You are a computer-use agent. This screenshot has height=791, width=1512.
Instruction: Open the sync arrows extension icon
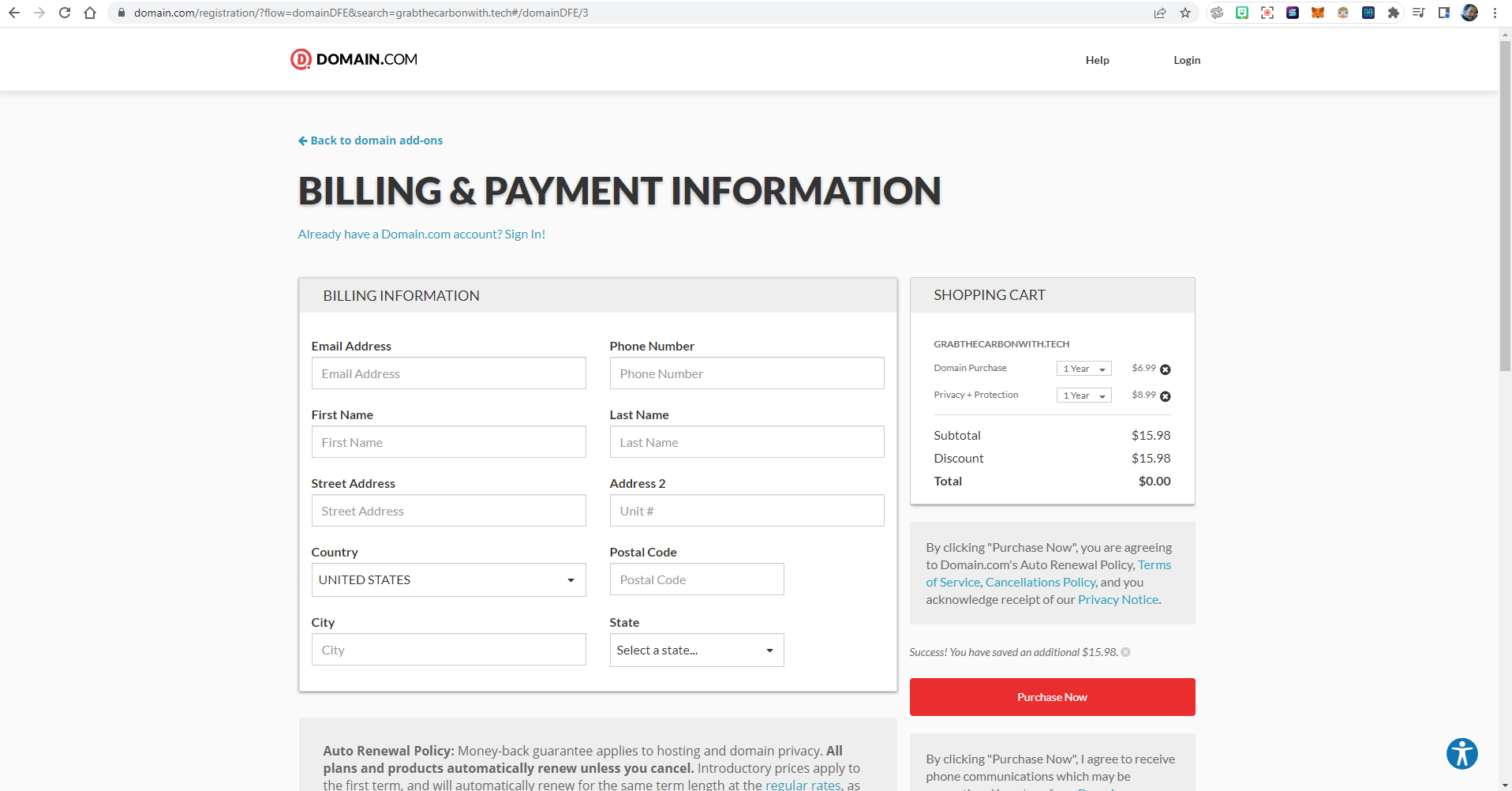(x=1217, y=13)
